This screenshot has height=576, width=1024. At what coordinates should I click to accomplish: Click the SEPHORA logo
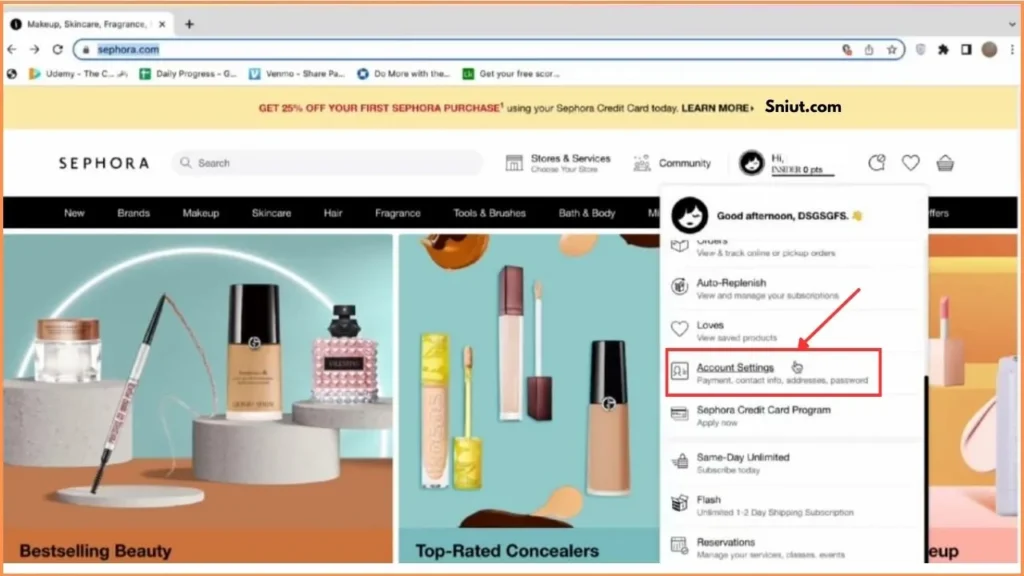tap(104, 163)
